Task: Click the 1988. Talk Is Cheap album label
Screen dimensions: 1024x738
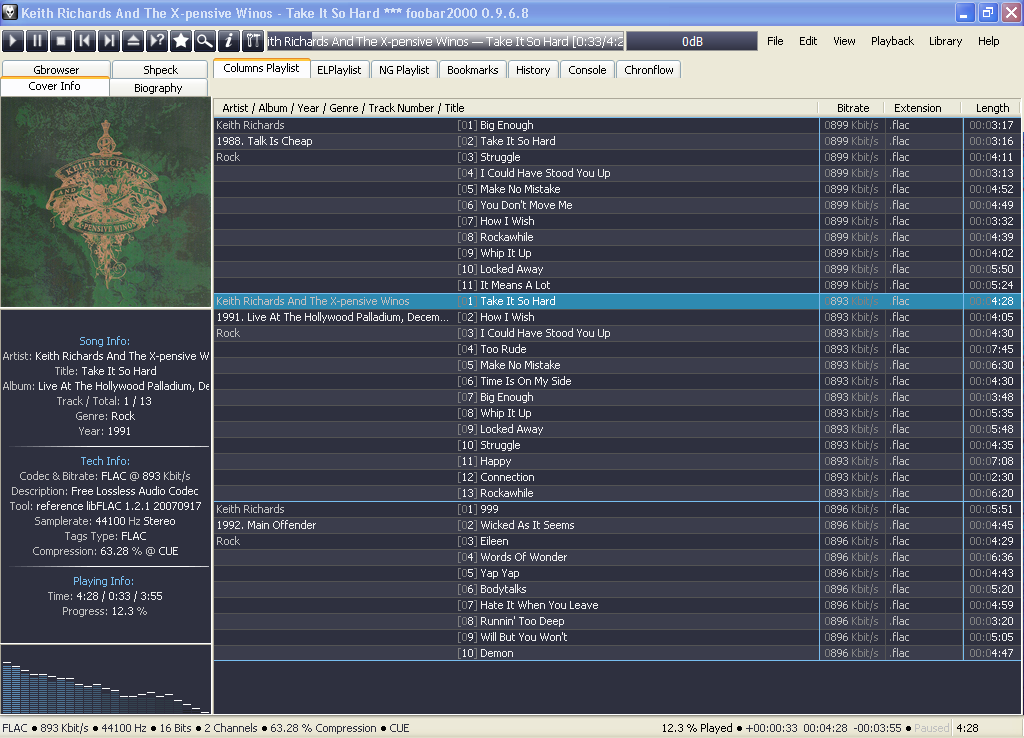Action: coord(264,141)
